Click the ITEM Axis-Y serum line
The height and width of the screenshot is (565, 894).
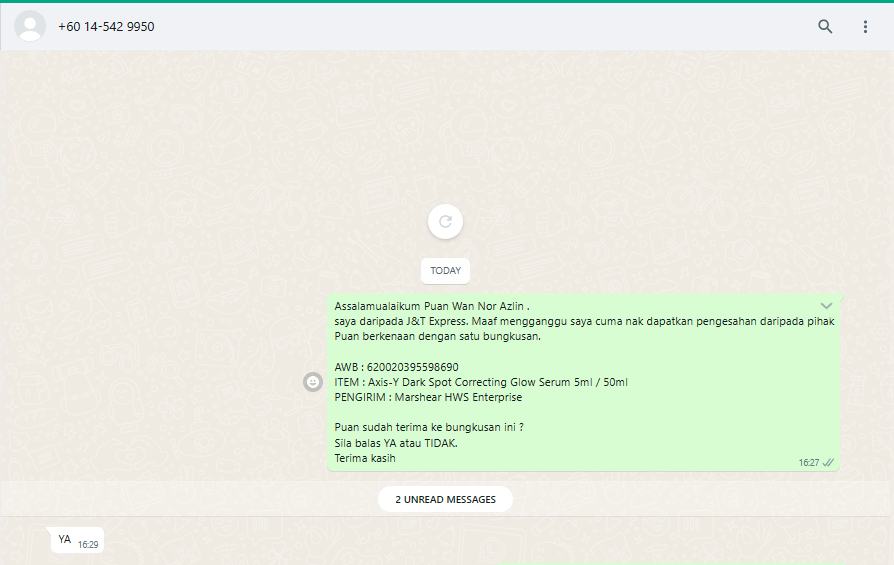[x=481, y=382]
